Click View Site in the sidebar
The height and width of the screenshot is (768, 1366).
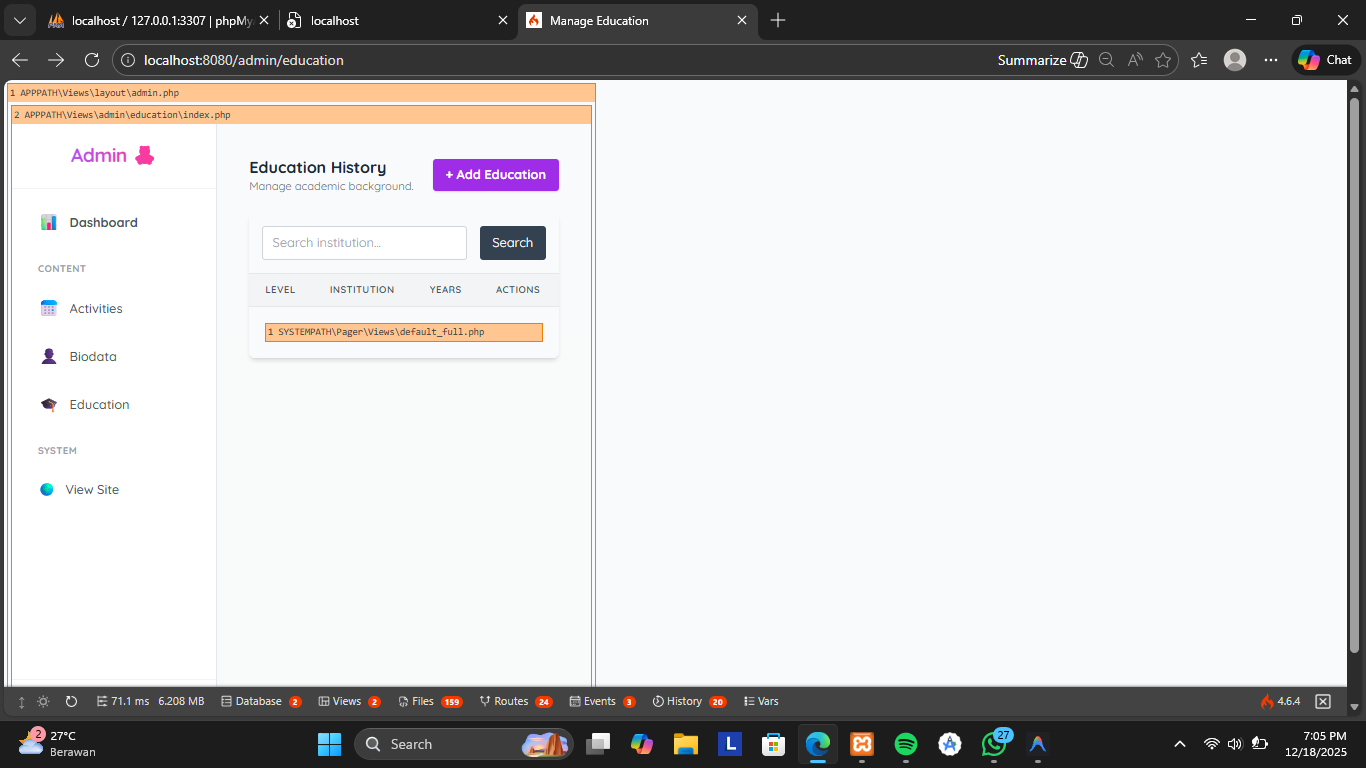92,490
